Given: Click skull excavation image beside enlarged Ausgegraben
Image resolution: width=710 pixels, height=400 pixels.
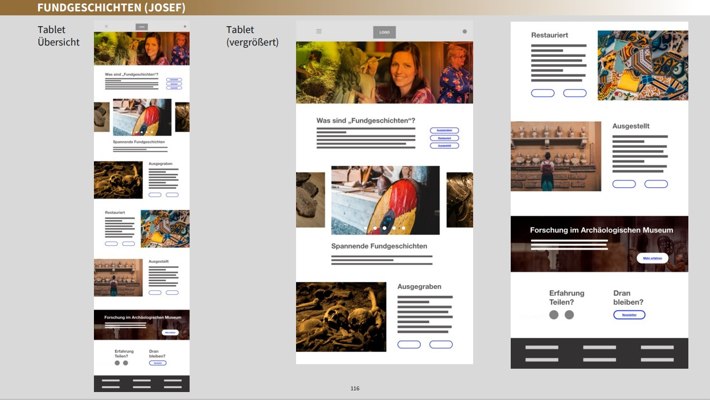Looking at the screenshot, I should [341, 317].
